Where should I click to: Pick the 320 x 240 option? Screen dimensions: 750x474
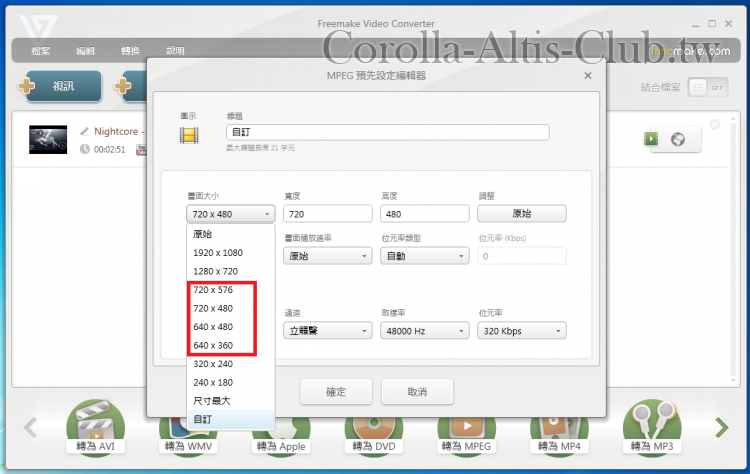[x=231, y=364]
